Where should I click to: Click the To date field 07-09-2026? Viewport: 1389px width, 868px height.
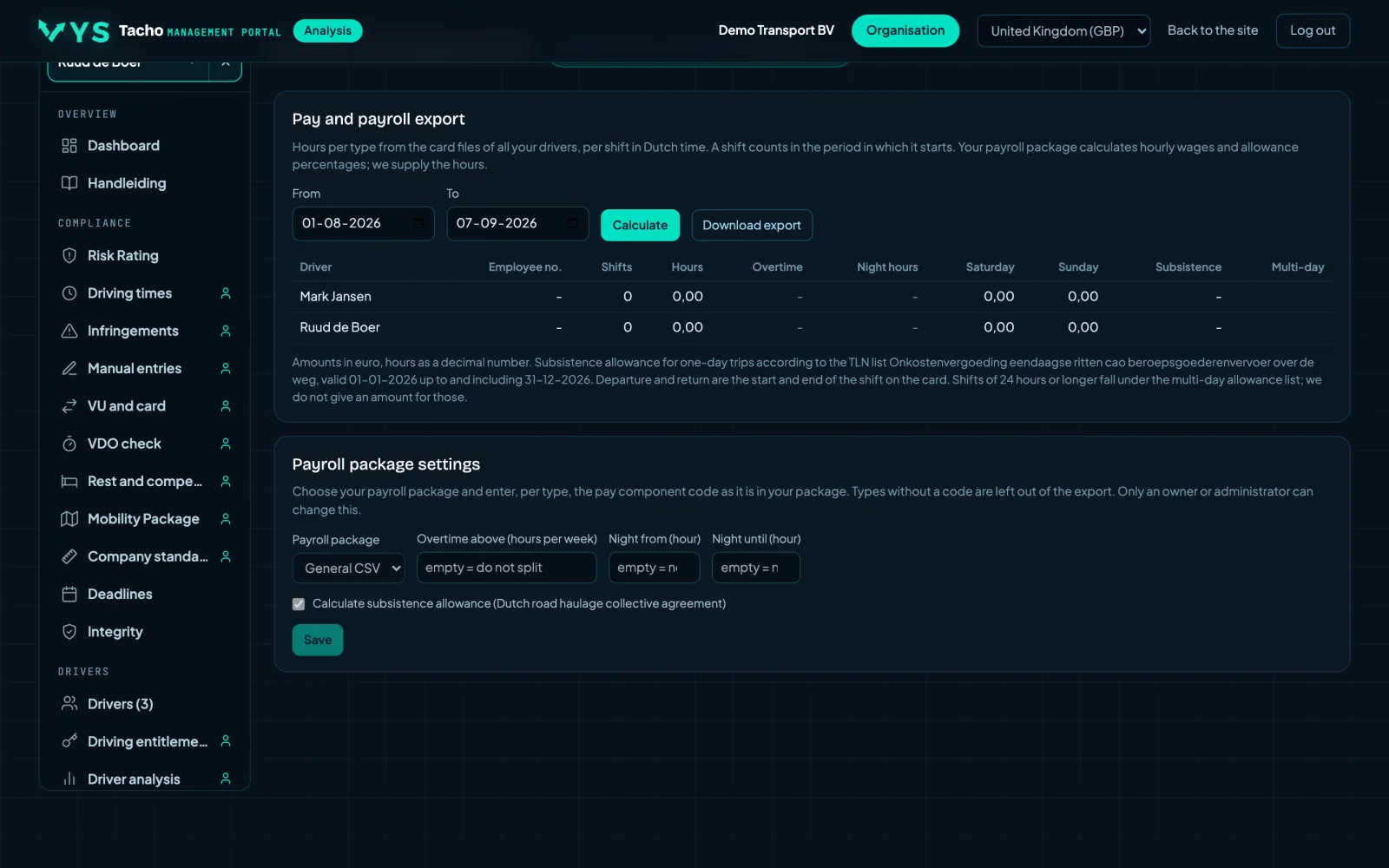[517, 223]
